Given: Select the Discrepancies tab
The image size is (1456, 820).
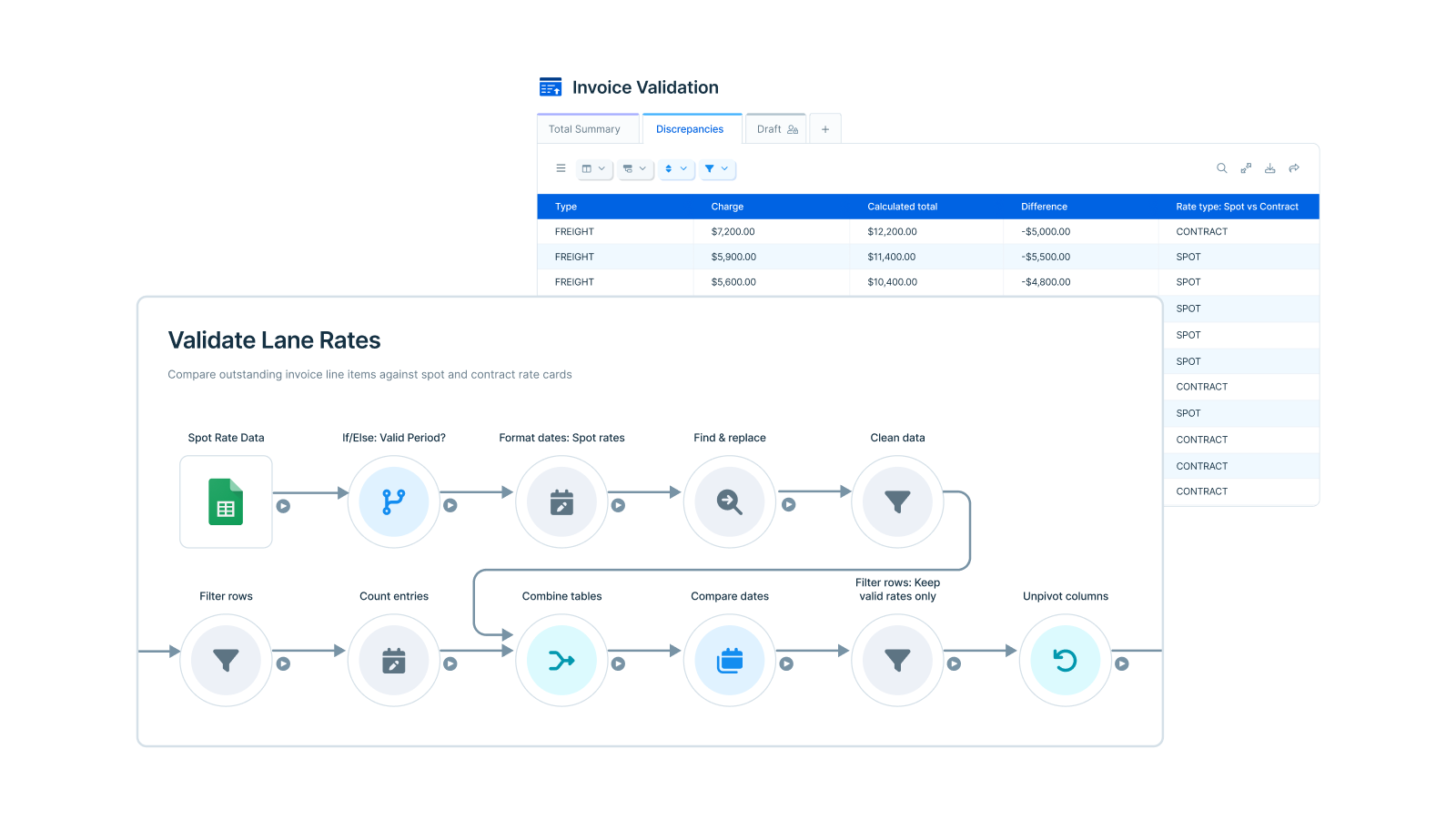Looking at the screenshot, I should (x=692, y=129).
